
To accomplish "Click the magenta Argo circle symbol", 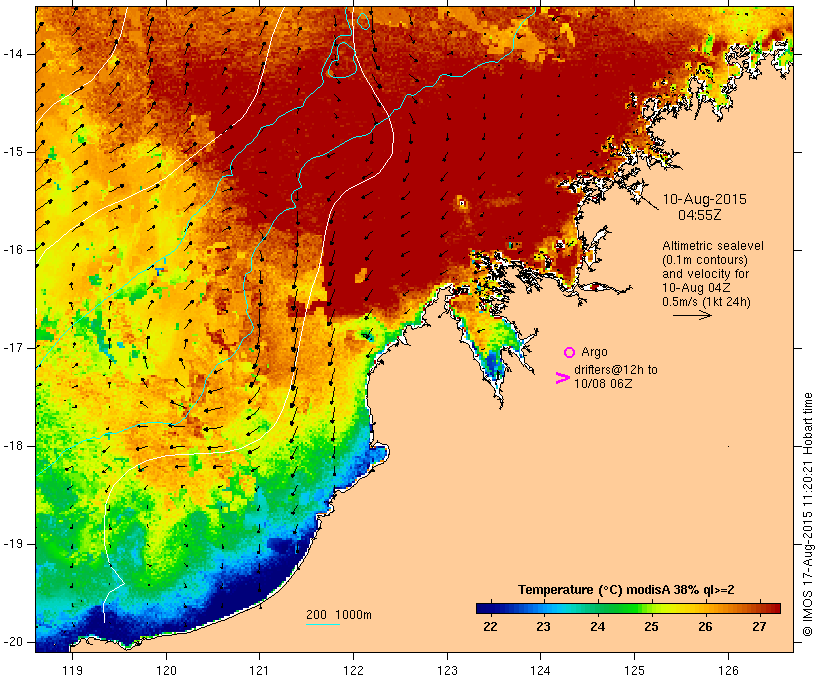I will (570, 353).
